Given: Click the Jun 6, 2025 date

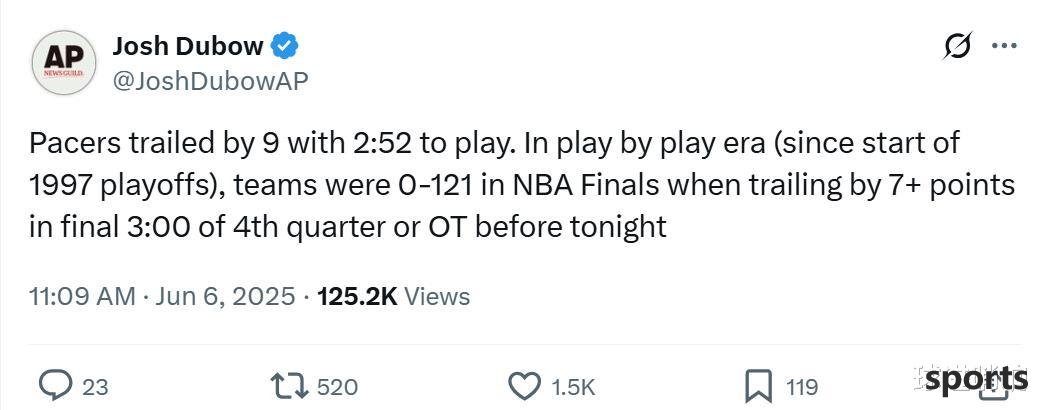Looking at the screenshot, I should click(x=225, y=296).
